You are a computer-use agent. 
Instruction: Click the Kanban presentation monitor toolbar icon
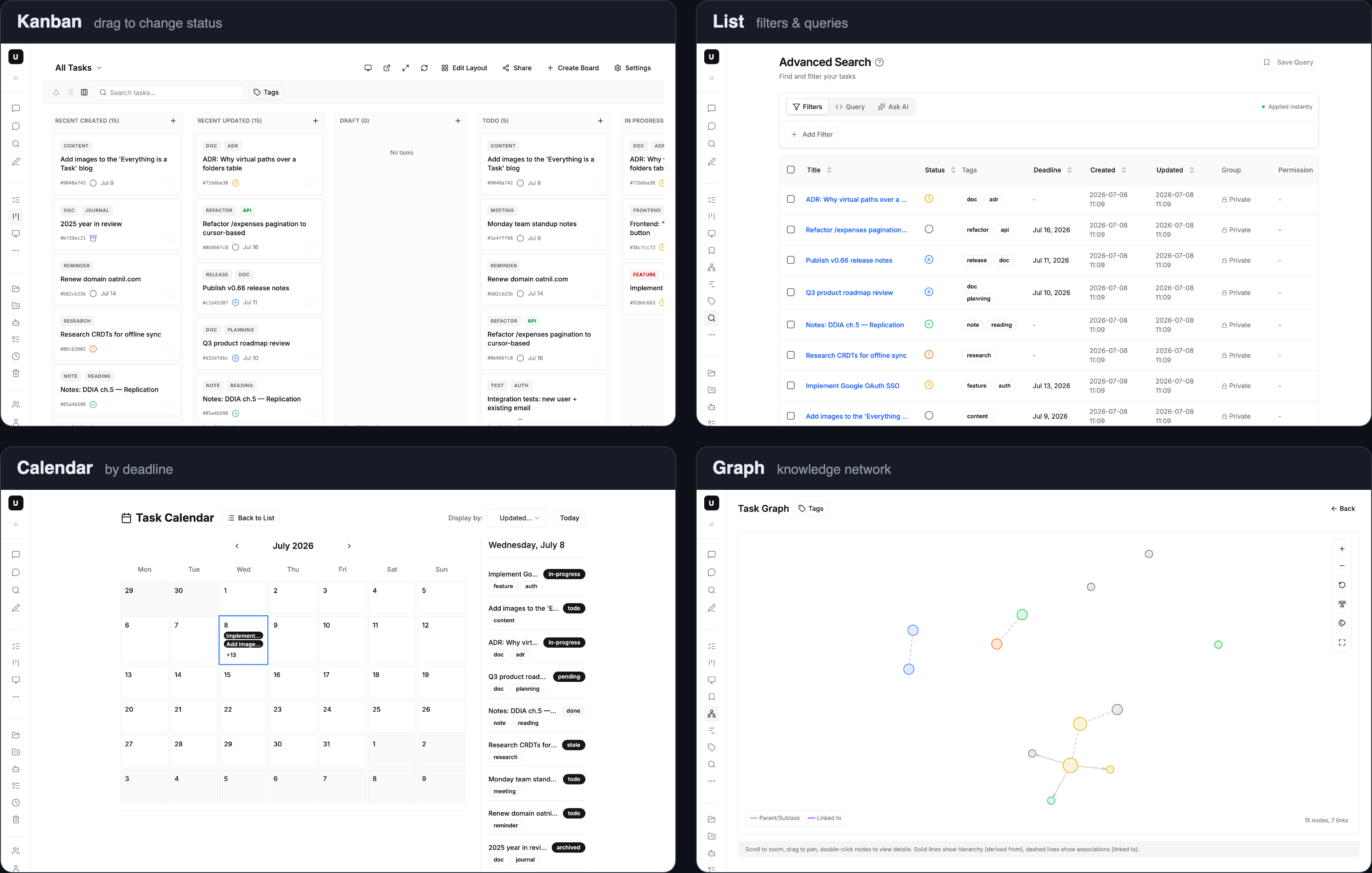[368, 68]
